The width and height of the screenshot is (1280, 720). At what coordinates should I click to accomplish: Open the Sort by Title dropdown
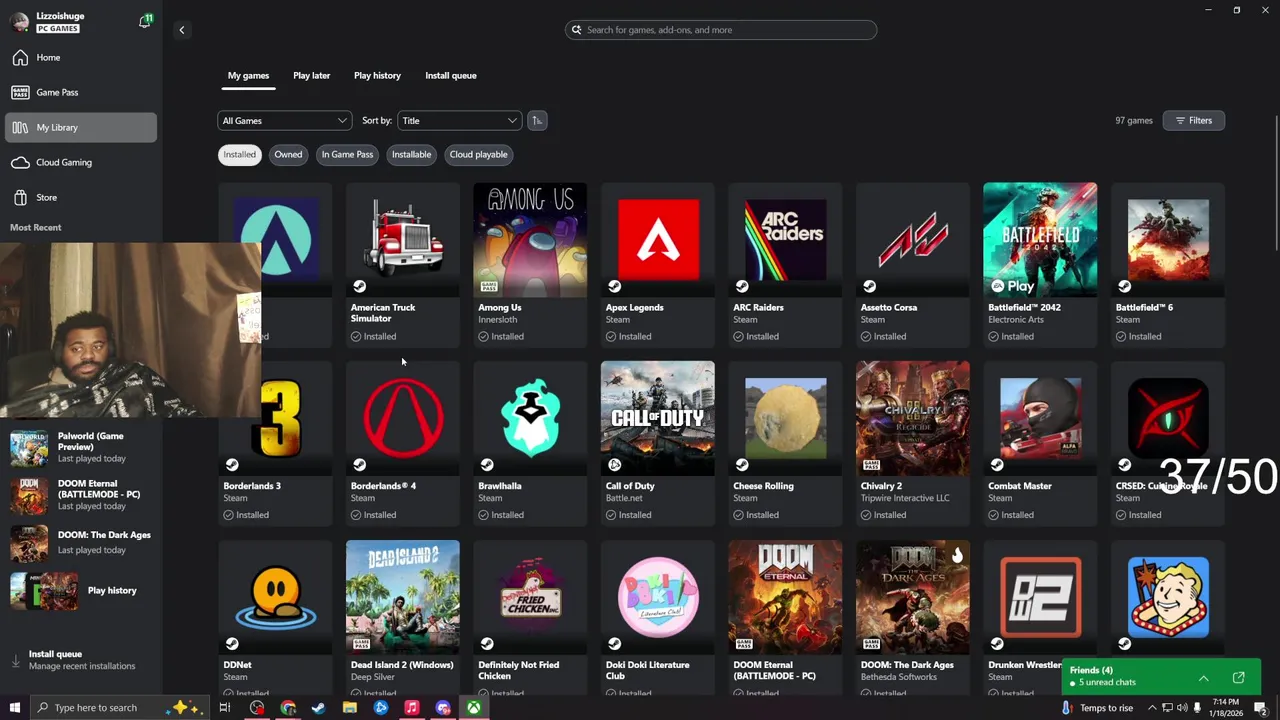point(459,120)
